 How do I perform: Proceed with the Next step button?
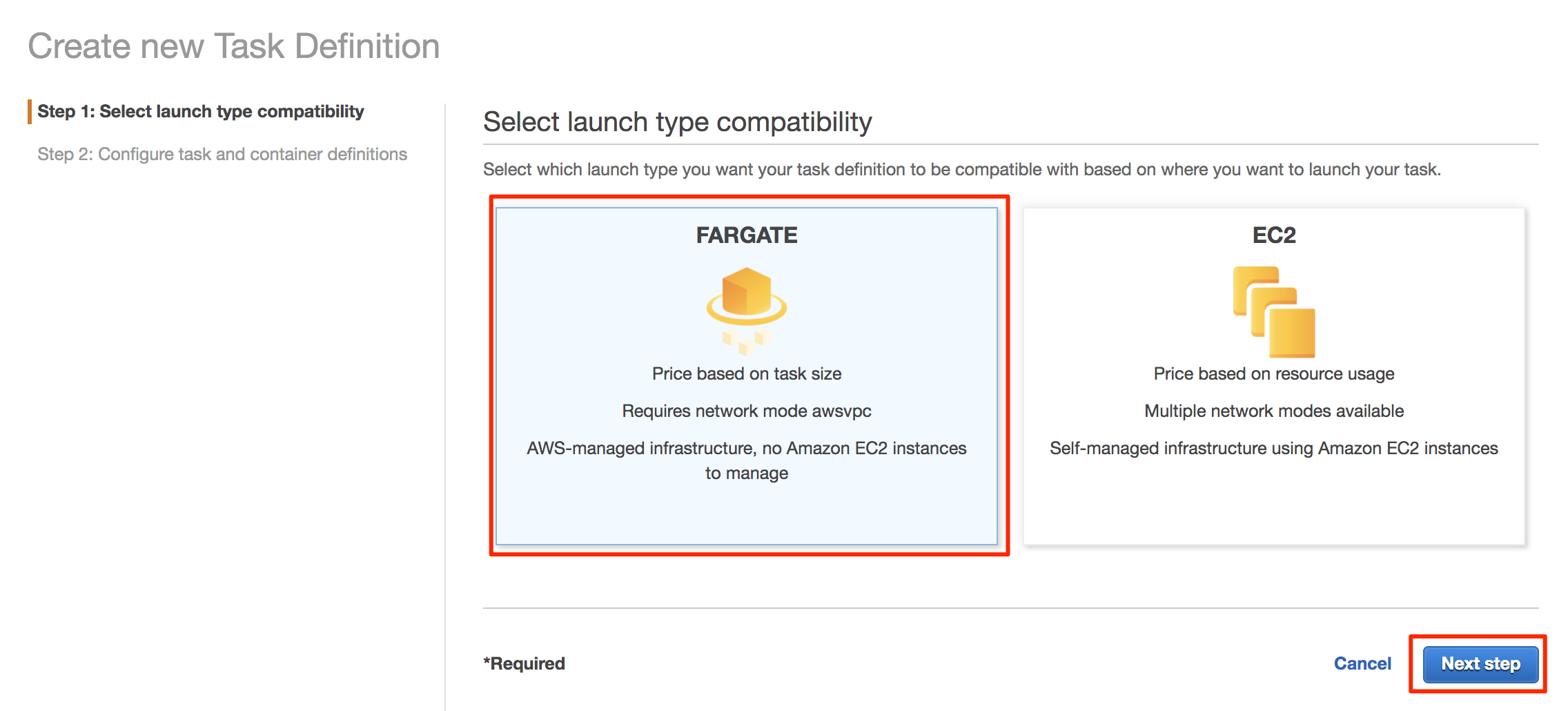click(1480, 664)
